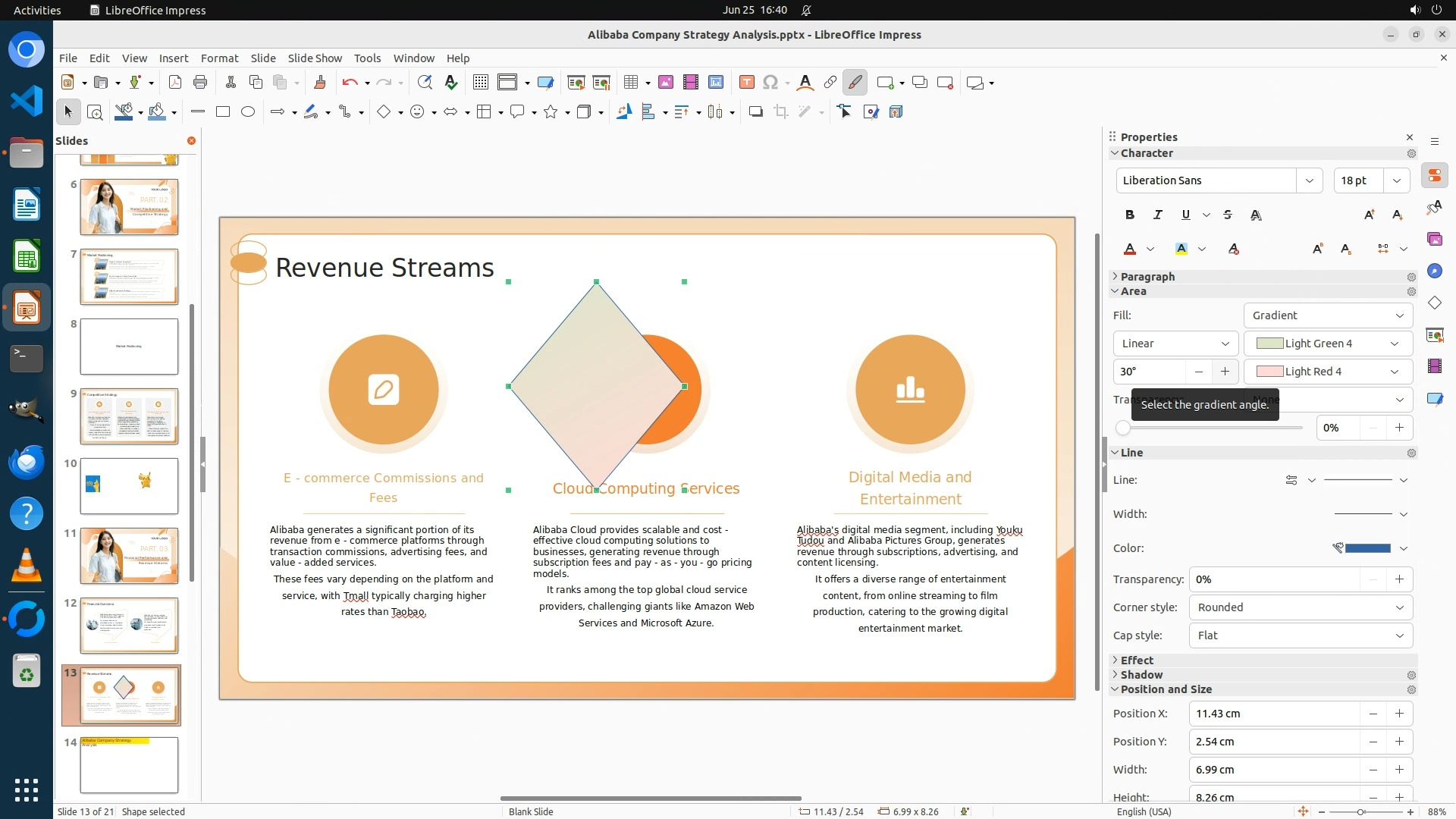Viewport: 1456px width, 819px height.
Task: Click the Insert Special Character icon
Action: click(770, 83)
